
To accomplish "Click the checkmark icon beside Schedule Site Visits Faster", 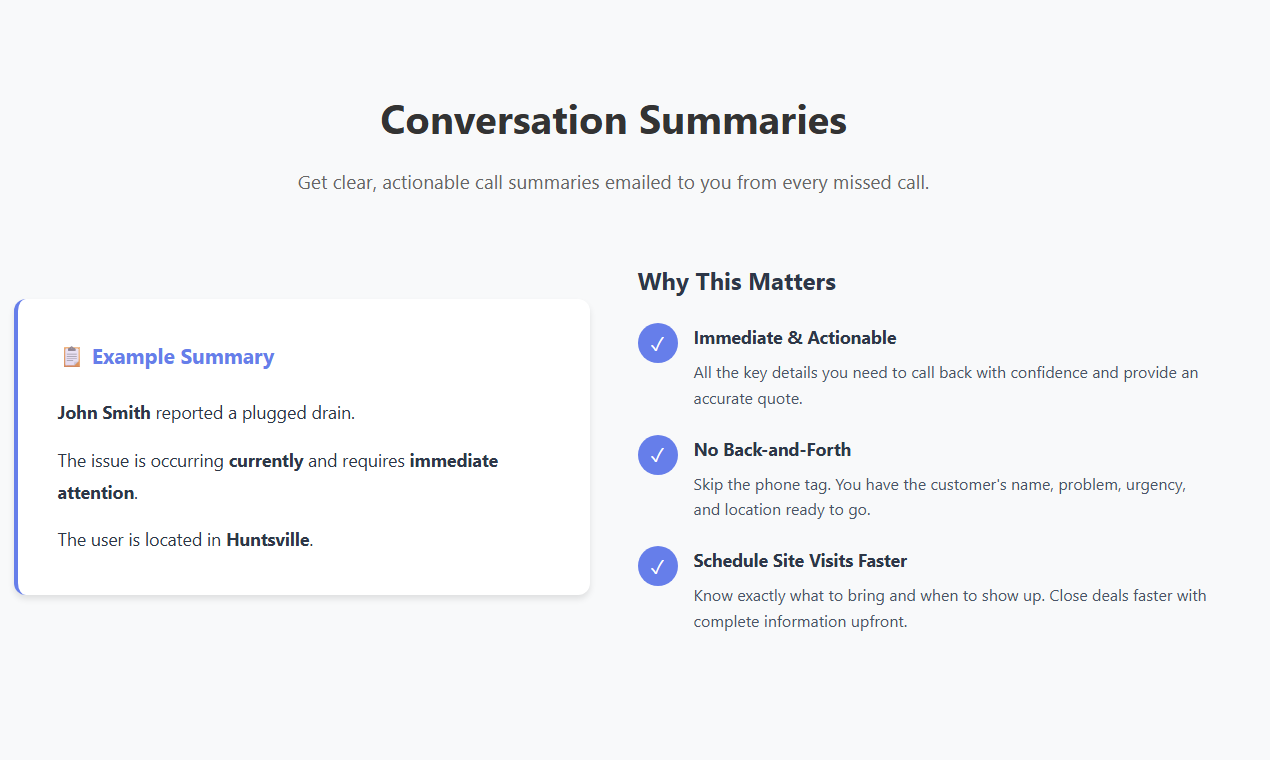I will (x=658, y=566).
